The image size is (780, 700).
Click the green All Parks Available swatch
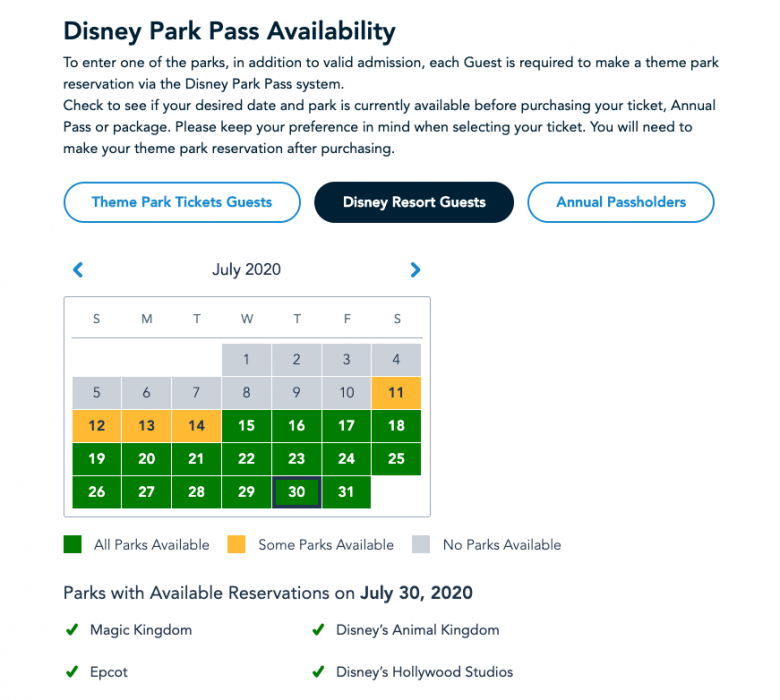click(73, 544)
